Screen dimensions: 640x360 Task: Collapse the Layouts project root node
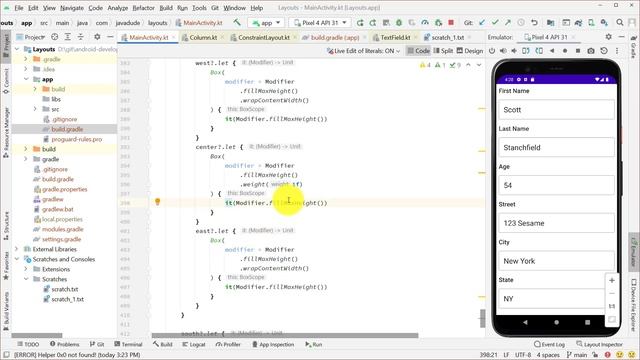click(x=17, y=49)
